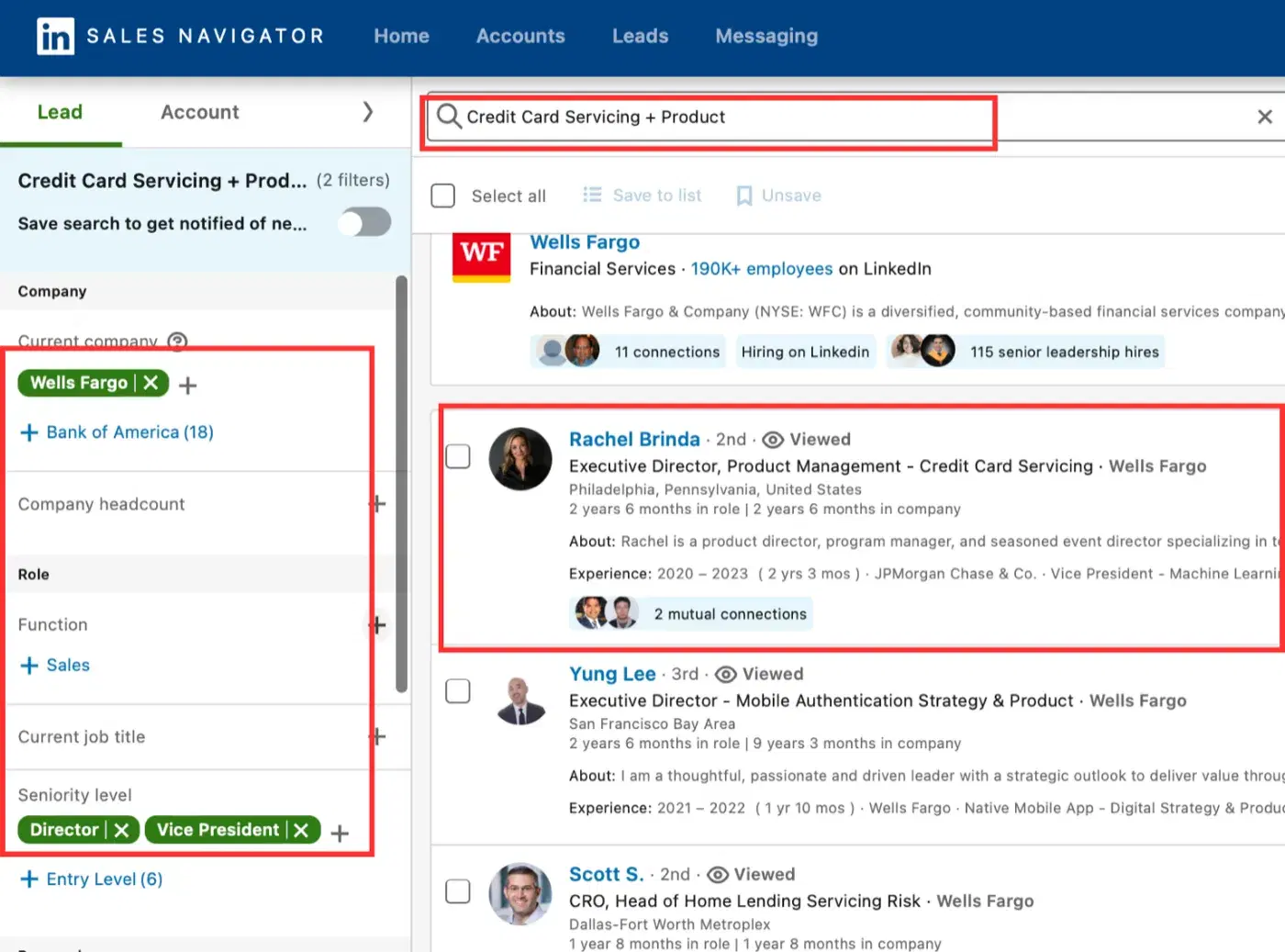The width and height of the screenshot is (1285, 952).
Task: Expand the Current job title filter
Action: click(377, 737)
